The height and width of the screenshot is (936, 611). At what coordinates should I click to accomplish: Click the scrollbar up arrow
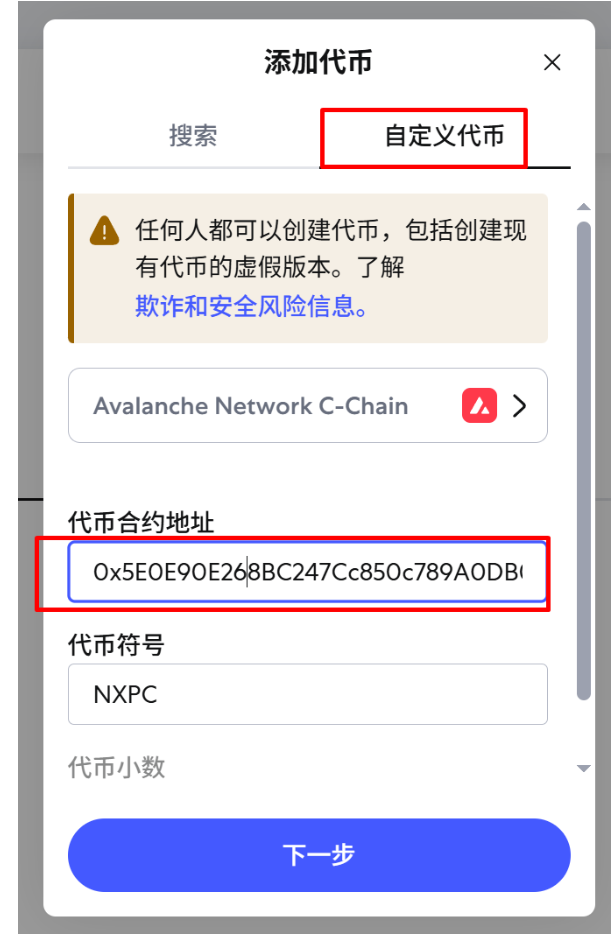[x=584, y=207]
